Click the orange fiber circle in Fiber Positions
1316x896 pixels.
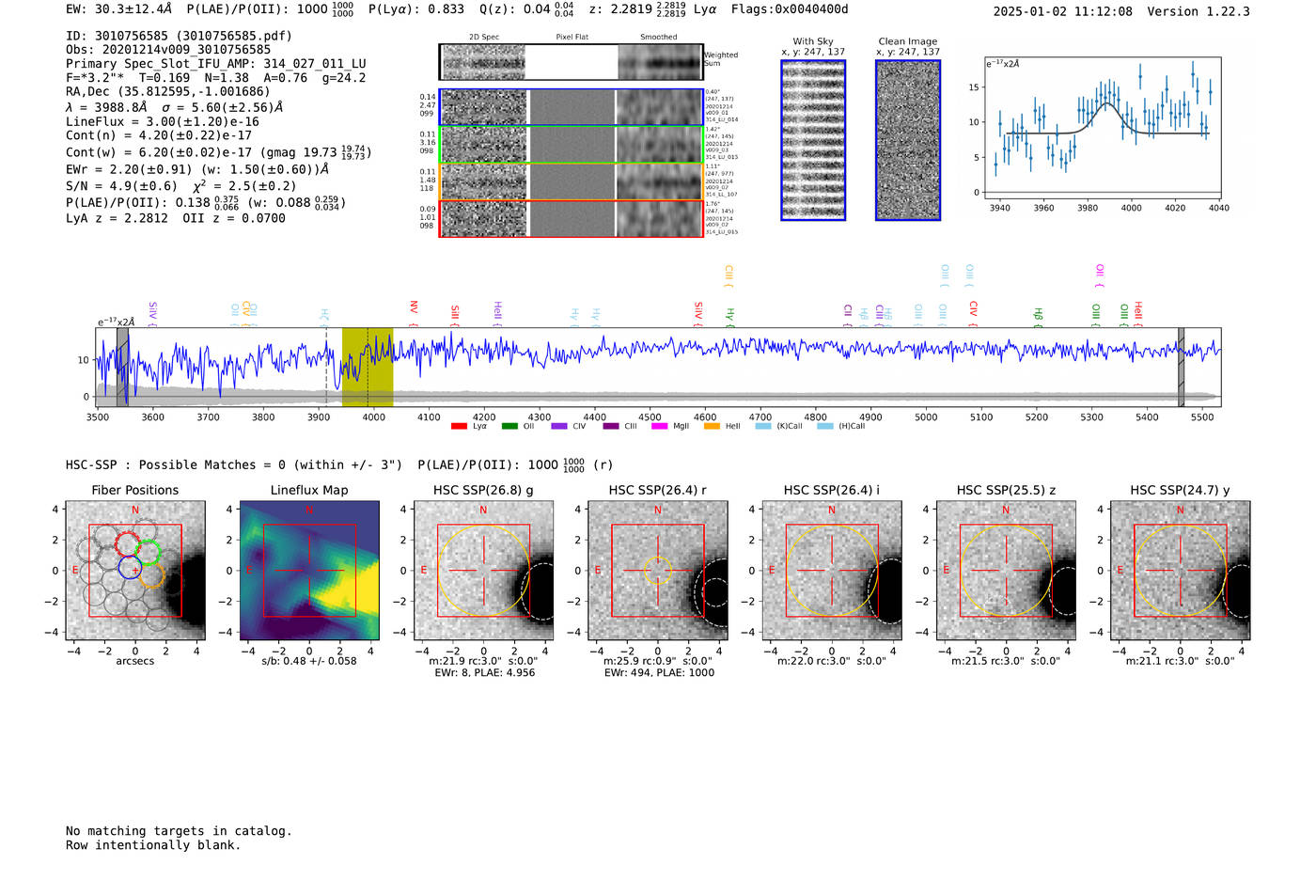click(151, 575)
